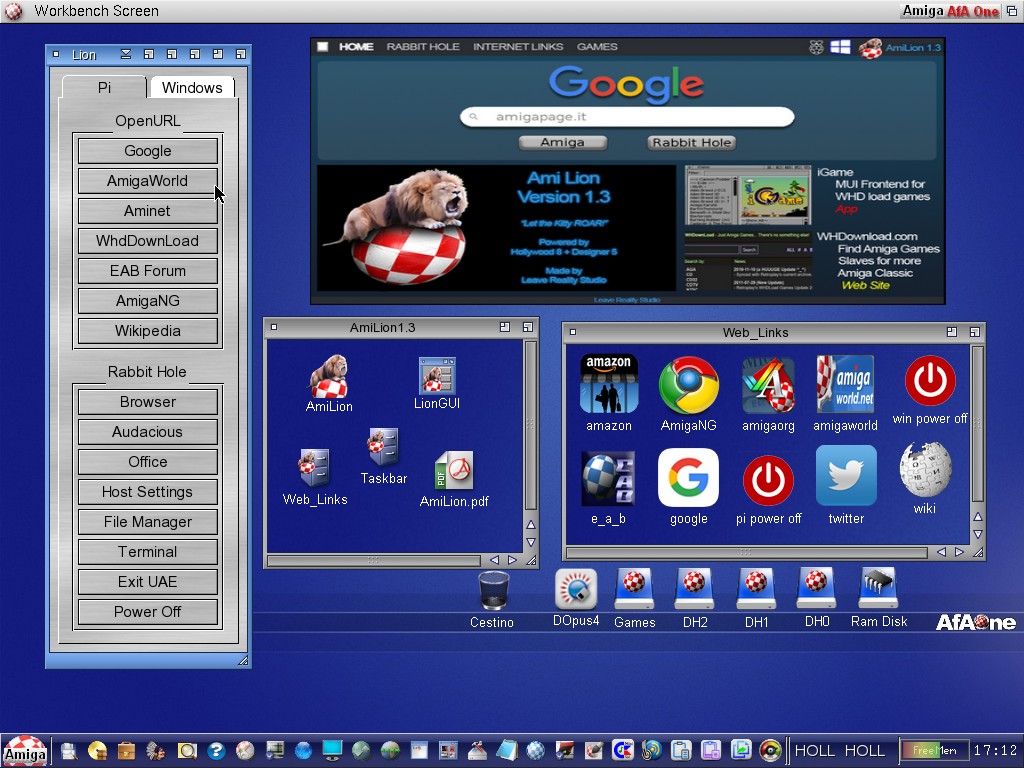Click the white square left of HOME
Screen dimensions: 1024x768
click(323, 47)
